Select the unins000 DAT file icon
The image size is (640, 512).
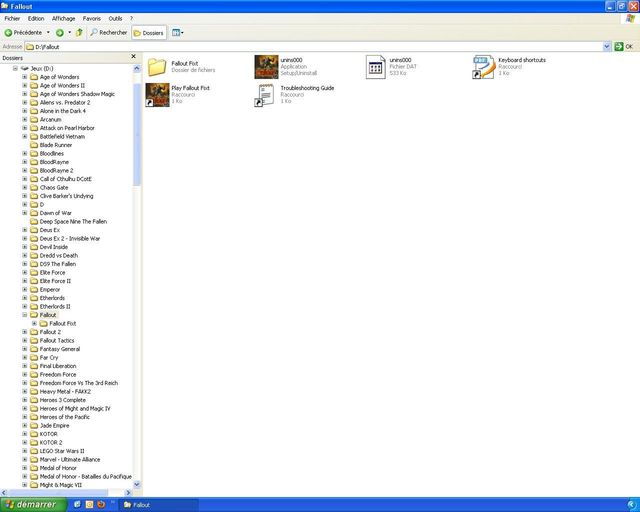pyautogui.click(x=375, y=67)
